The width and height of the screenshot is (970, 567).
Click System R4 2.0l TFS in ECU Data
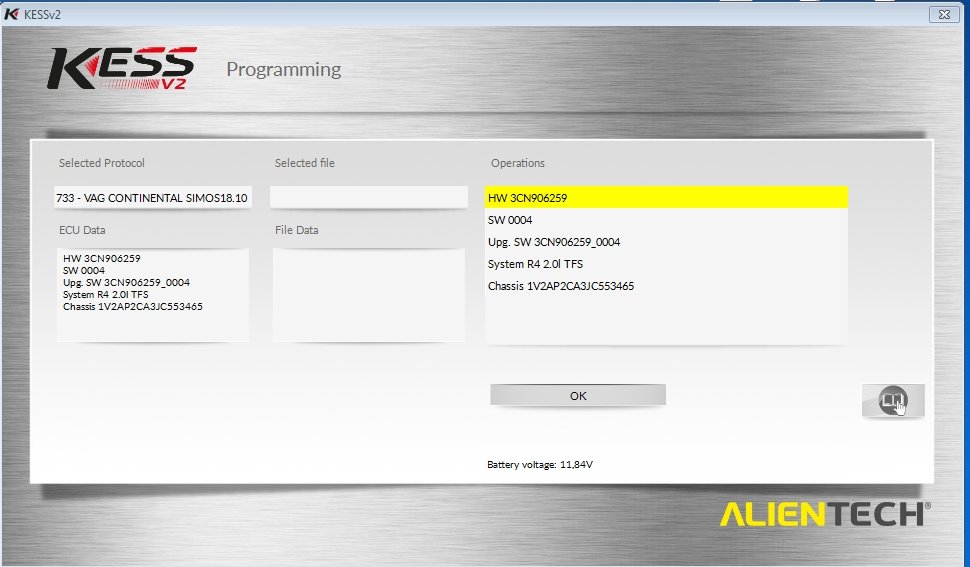[x=105, y=294]
